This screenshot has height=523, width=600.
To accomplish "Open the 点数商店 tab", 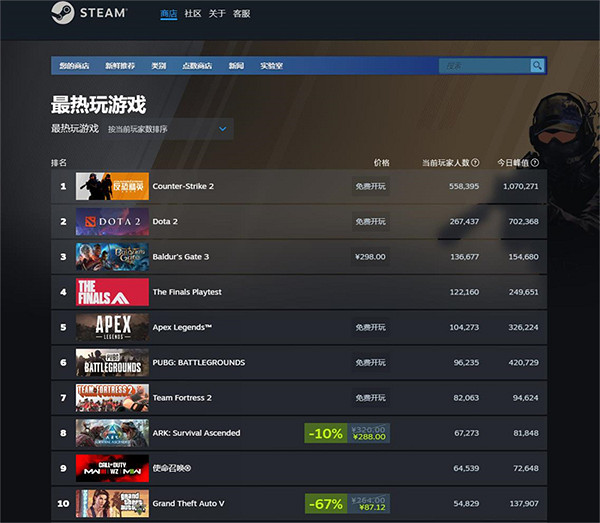I will point(197,66).
